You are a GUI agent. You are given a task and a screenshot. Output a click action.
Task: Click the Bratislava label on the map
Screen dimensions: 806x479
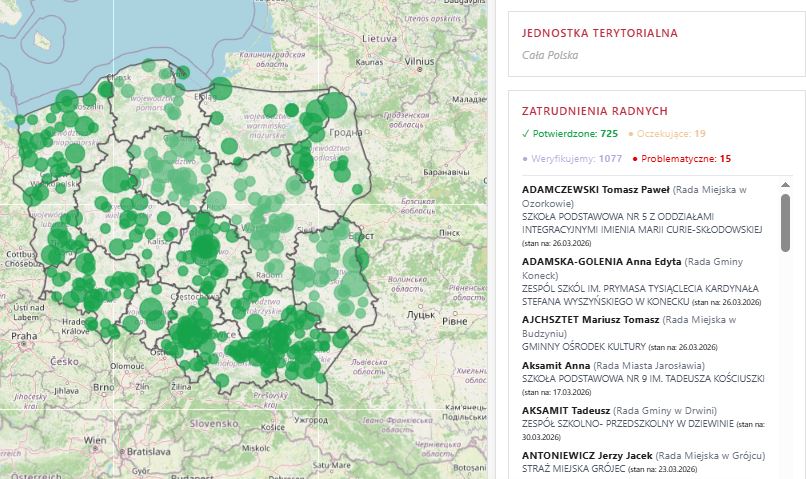pyautogui.click(x=145, y=451)
